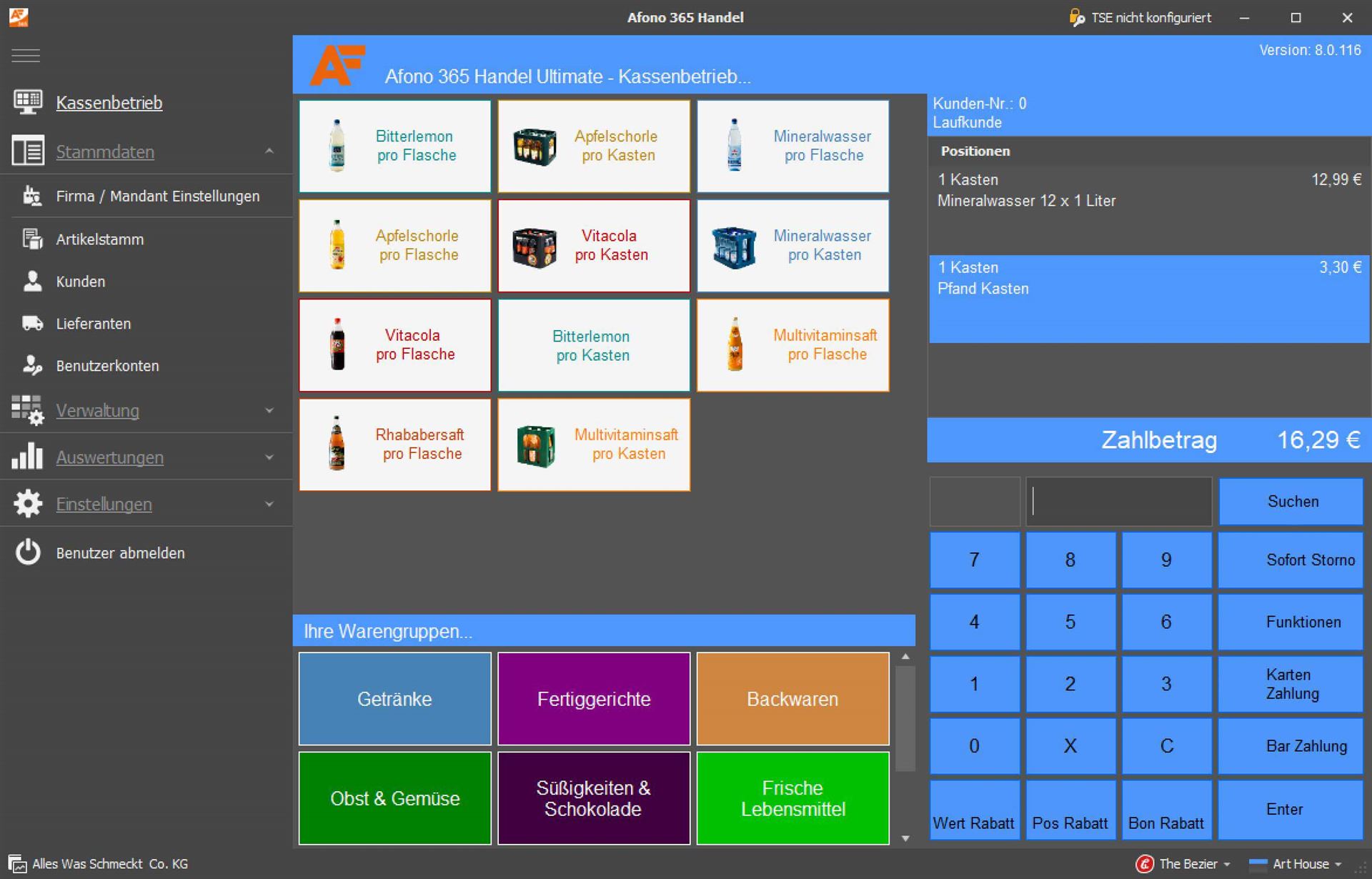Screen dimensions: 1372x879
Task: Select Multivitaminsaft pro Flasche product tile
Action: click(x=793, y=344)
